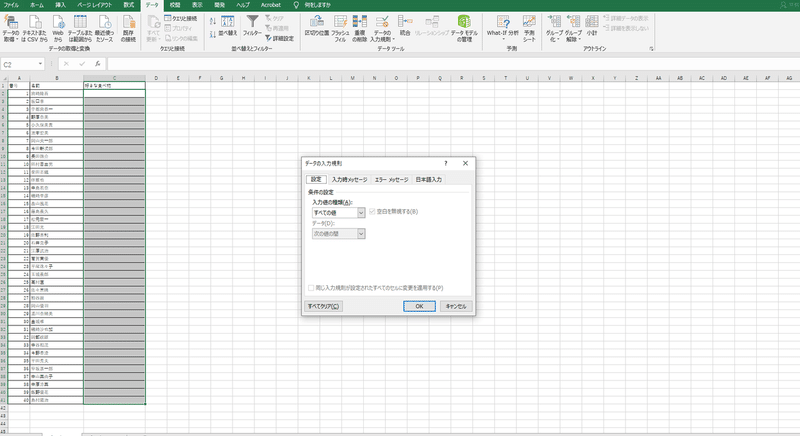Click the Name Box showing C2
Image resolution: width=800 pixels, height=436 pixels.
pyautogui.click(x=19, y=64)
